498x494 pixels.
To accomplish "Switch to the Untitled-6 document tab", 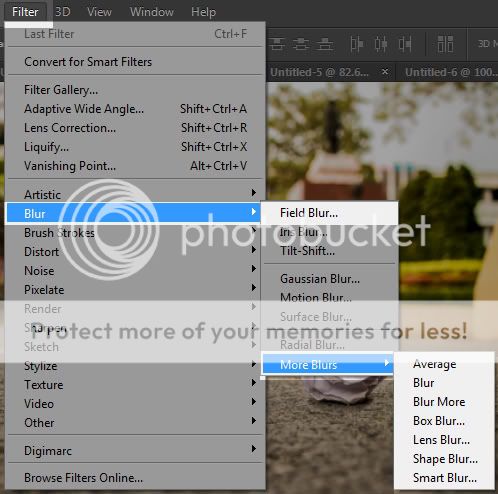I will point(451,72).
